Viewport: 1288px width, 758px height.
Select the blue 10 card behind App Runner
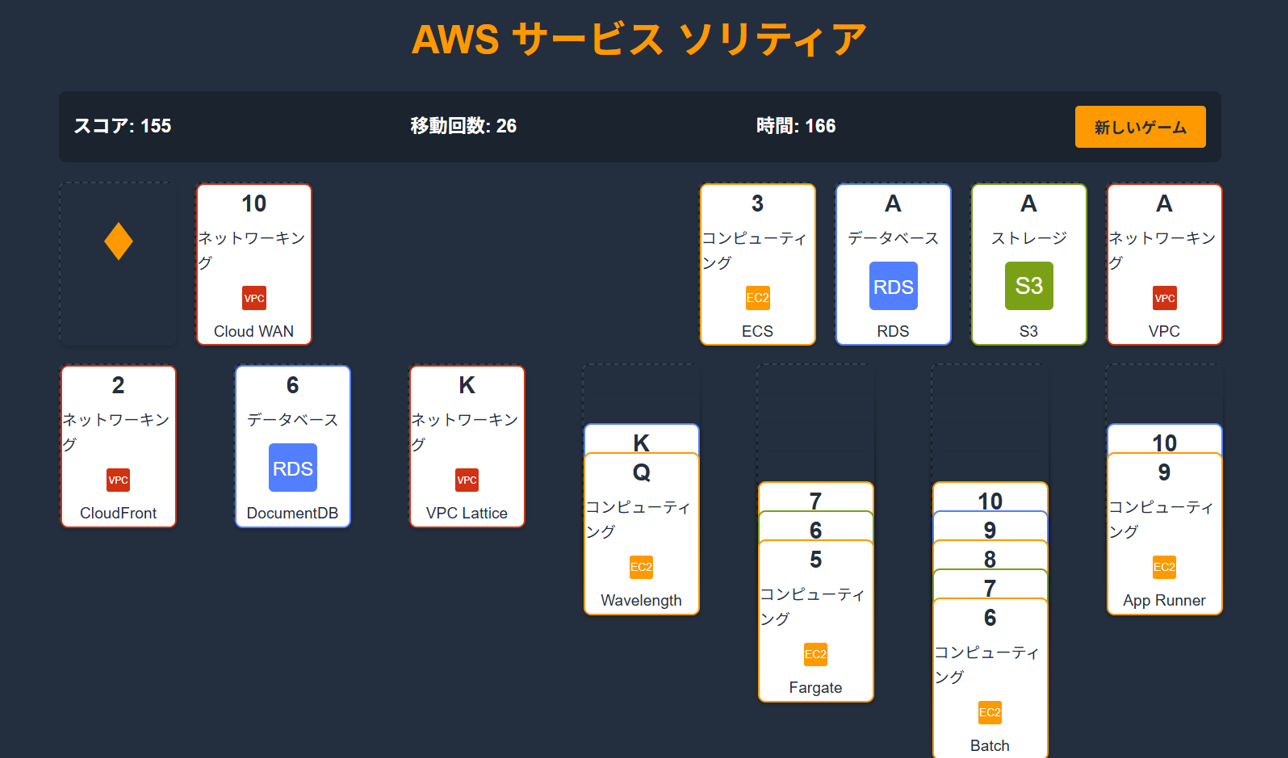(x=1165, y=439)
